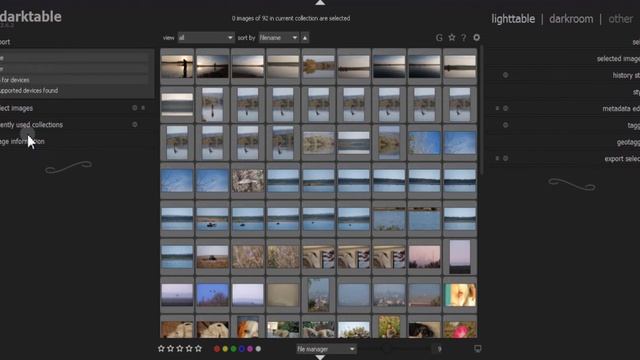Open the file manager layout dropdown
The width and height of the screenshot is (640, 360).
click(326, 349)
